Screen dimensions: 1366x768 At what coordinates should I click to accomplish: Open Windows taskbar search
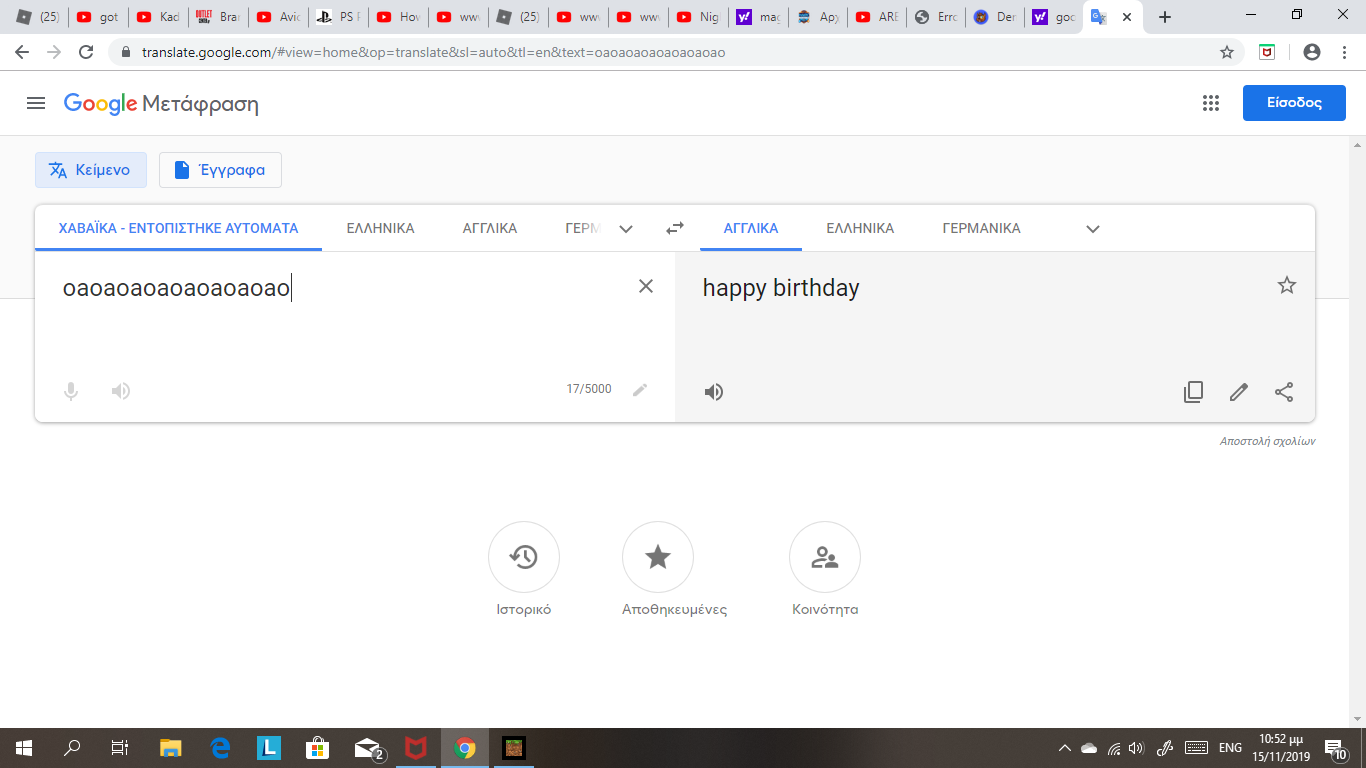[72, 747]
